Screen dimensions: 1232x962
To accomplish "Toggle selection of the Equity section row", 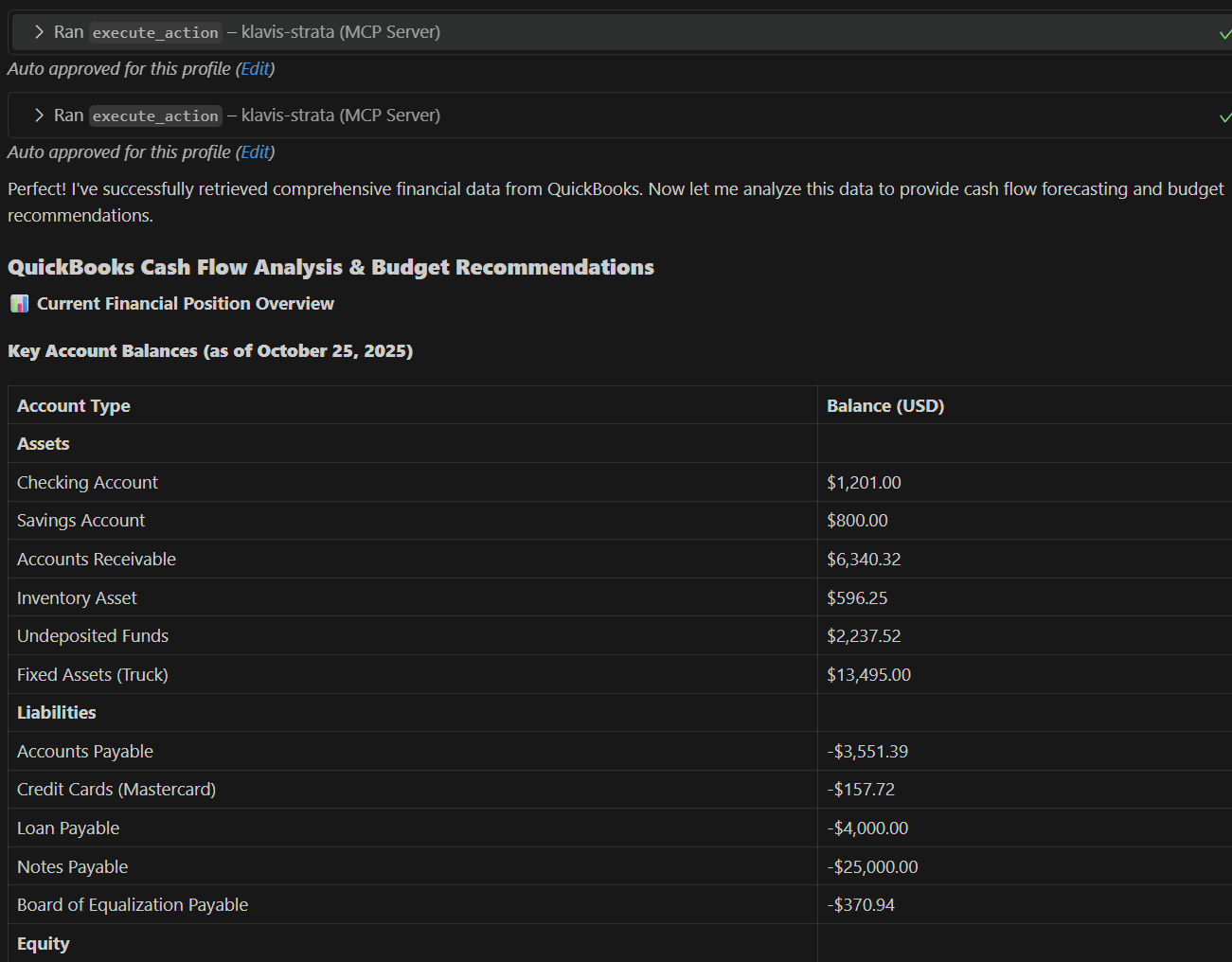I will (44, 943).
